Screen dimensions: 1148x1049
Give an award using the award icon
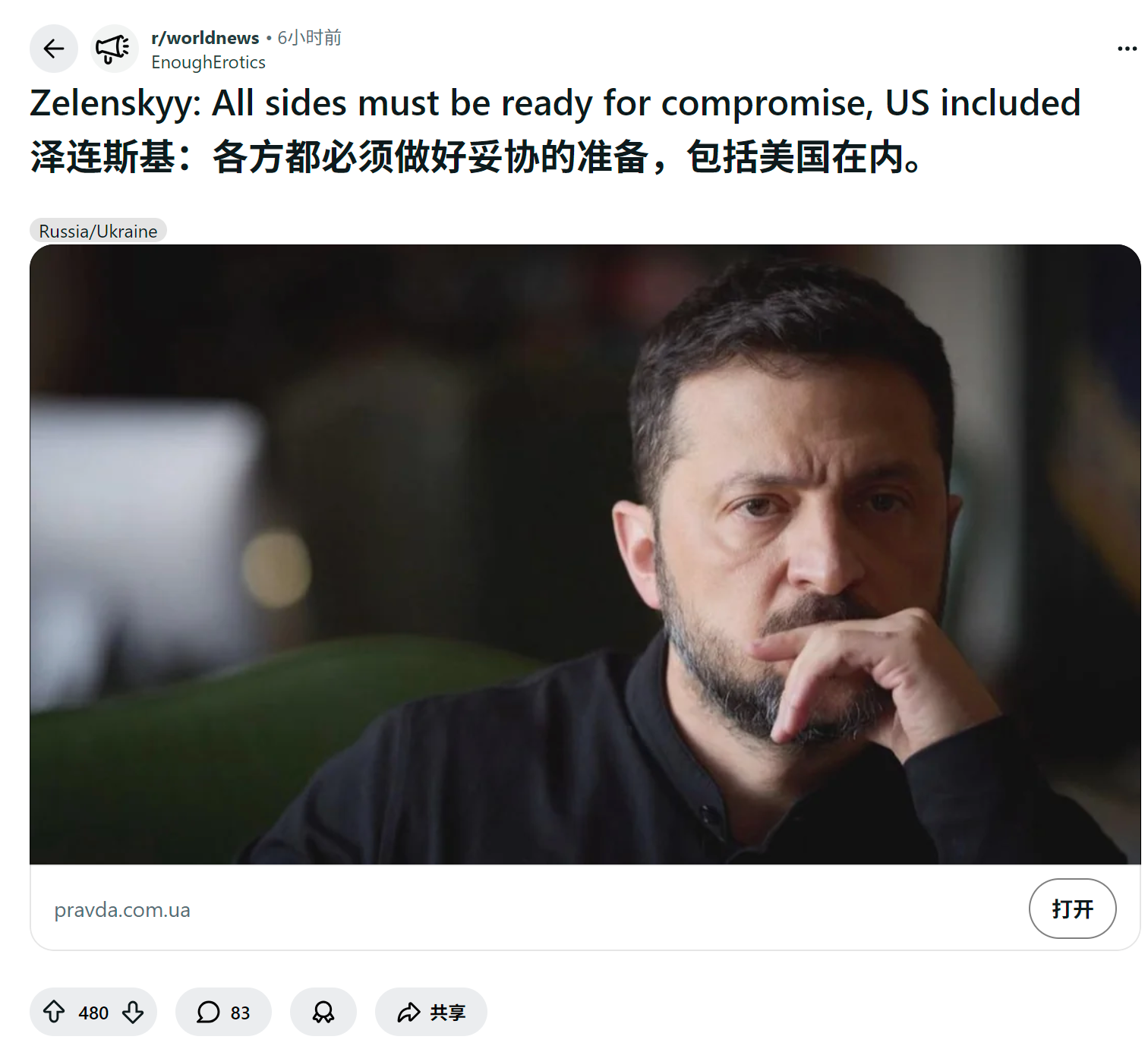(x=323, y=1012)
